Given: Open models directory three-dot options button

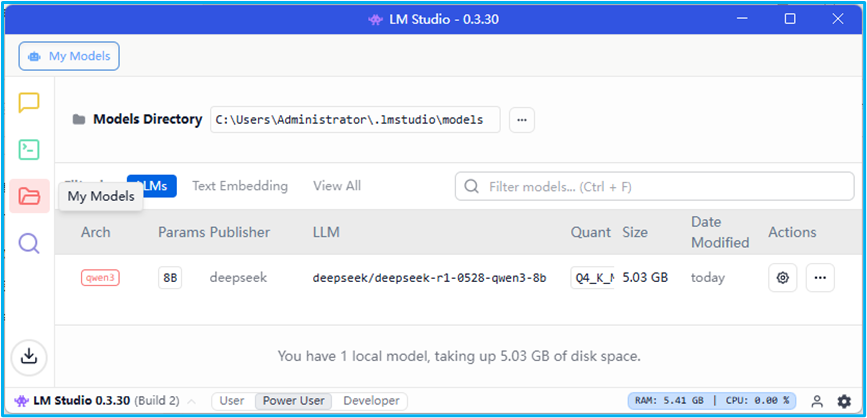Looking at the screenshot, I should [521, 120].
